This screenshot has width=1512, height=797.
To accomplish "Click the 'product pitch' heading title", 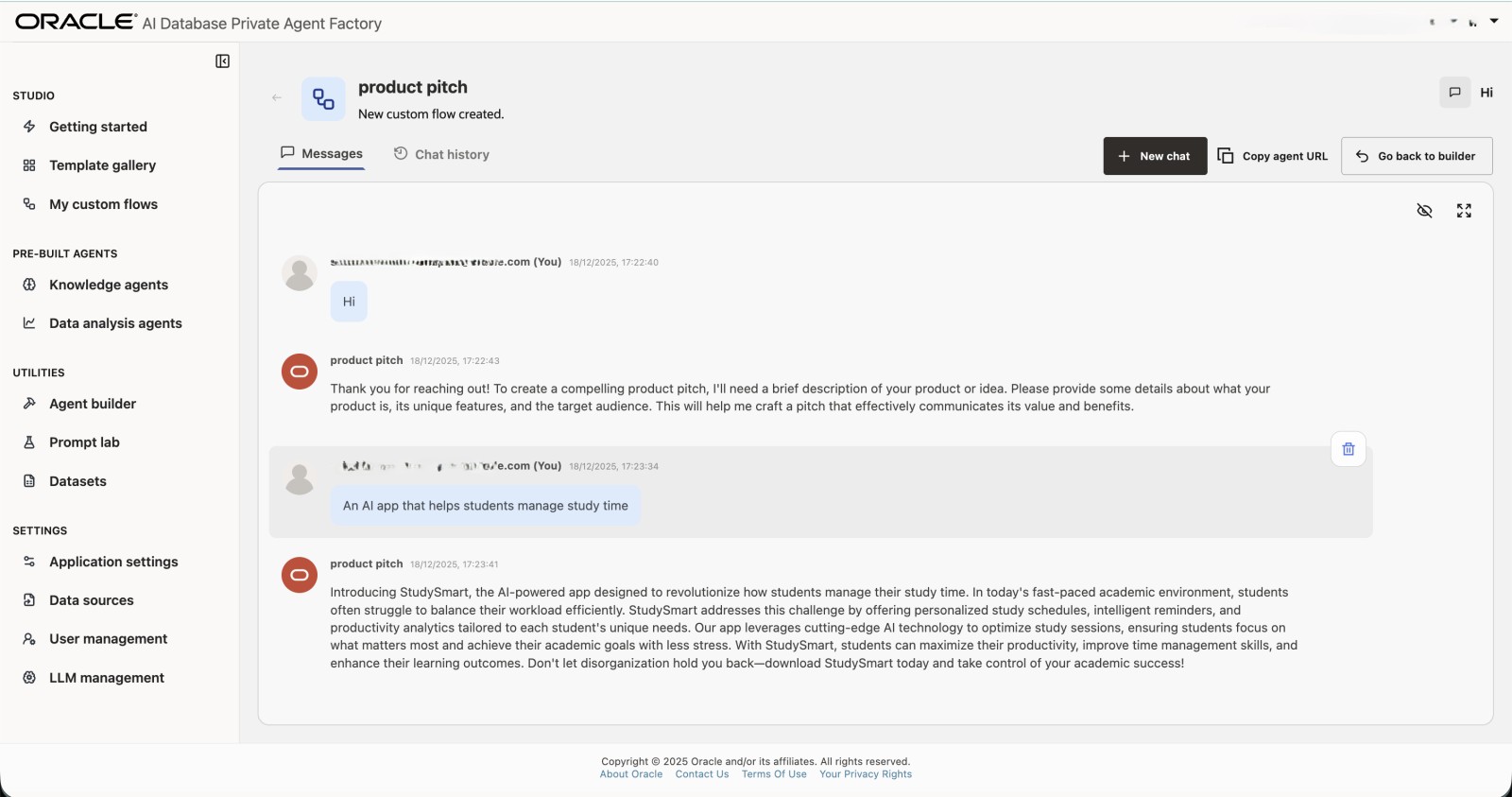I will pyautogui.click(x=413, y=87).
